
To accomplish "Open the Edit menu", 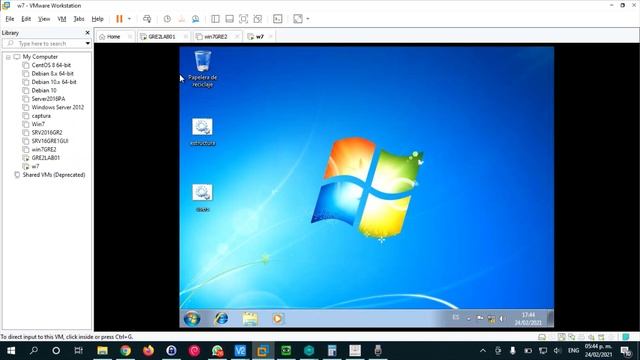I will pos(26,19).
